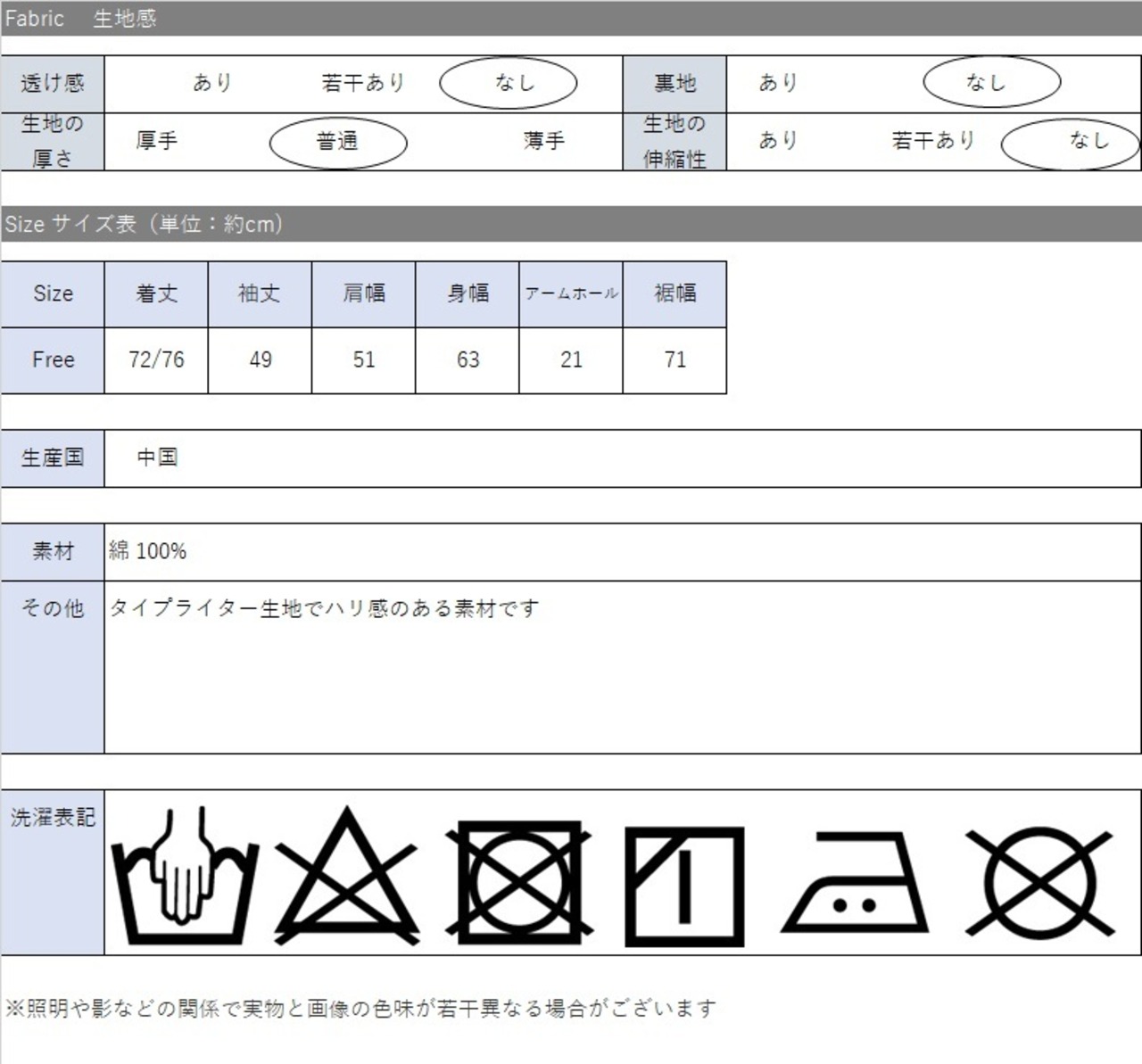1142x1064 pixels.
Task: Select the '72/76' length value
Action: (x=156, y=360)
